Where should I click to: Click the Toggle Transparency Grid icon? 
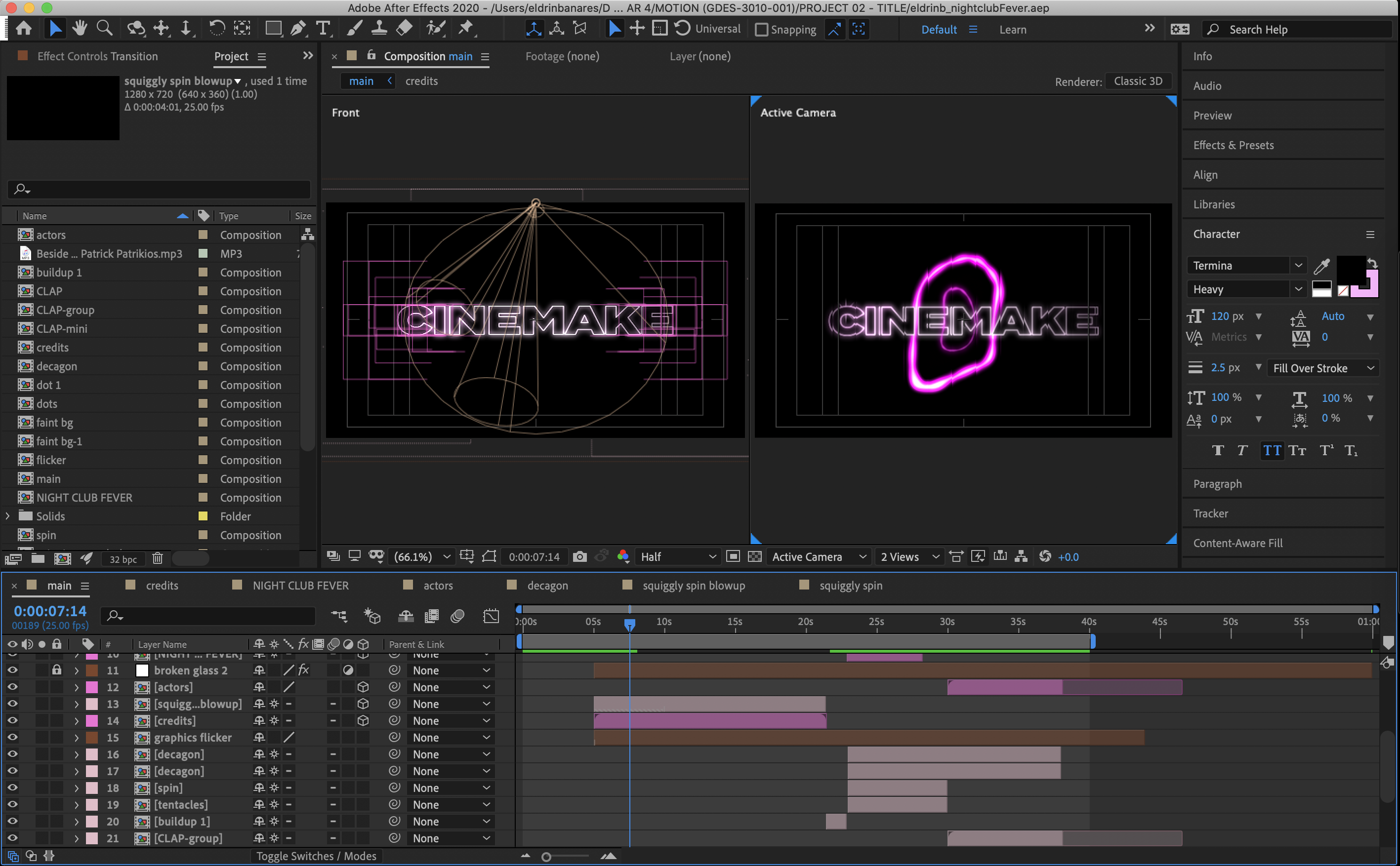pos(755,557)
